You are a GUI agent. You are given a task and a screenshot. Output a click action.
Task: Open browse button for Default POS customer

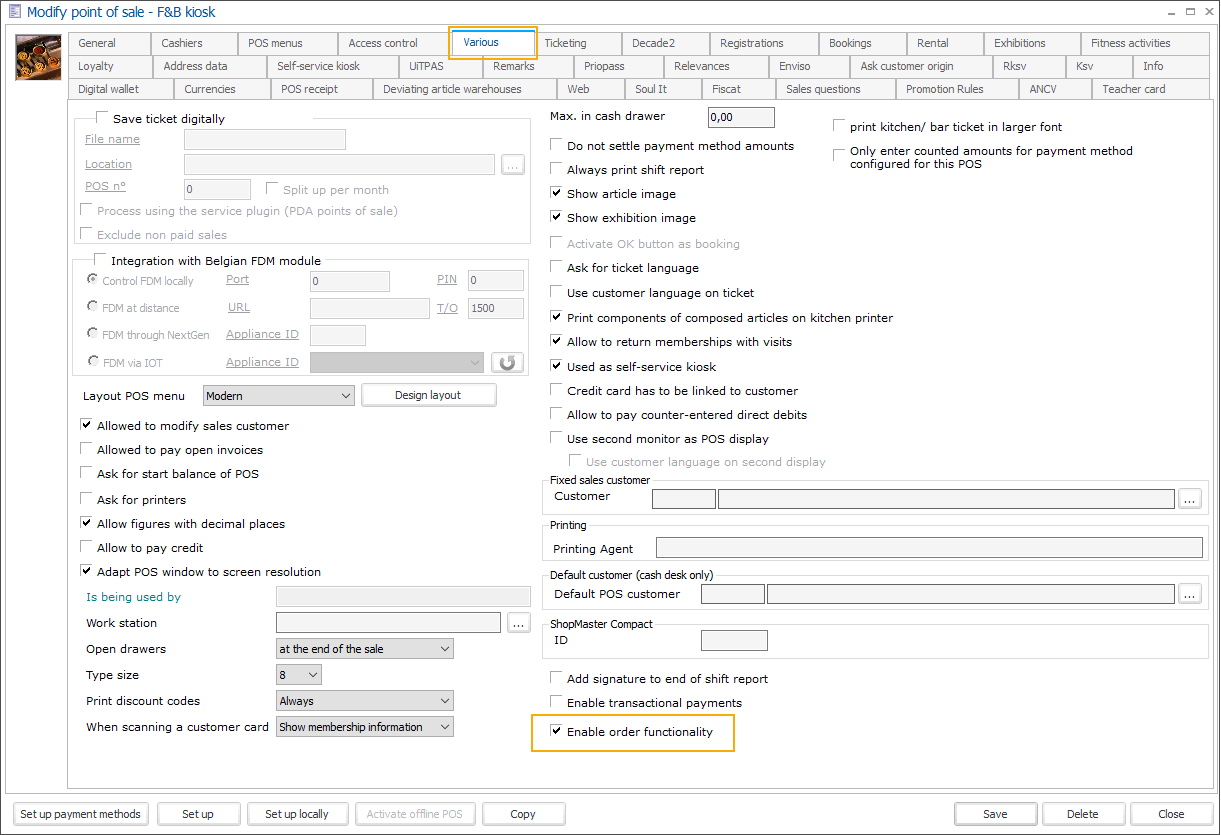click(1189, 594)
